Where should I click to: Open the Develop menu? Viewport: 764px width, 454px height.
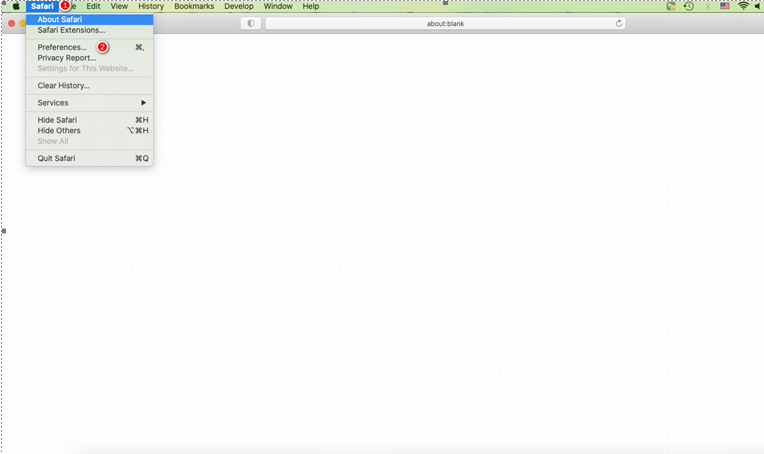tap(239, 6)
